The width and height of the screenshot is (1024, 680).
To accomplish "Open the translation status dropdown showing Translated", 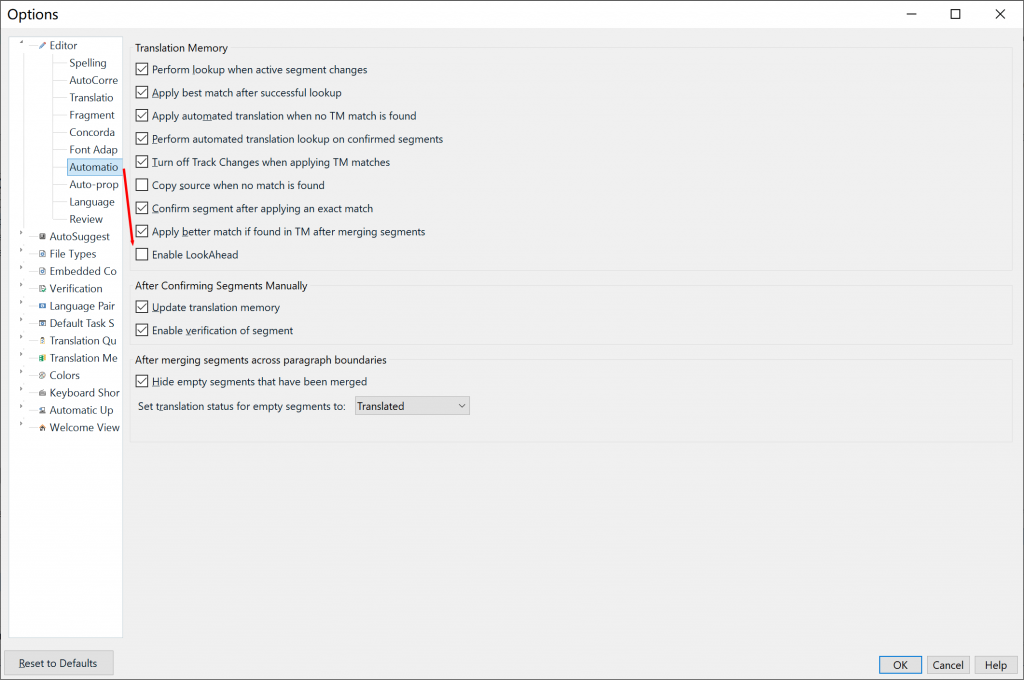I will (412, 406).
